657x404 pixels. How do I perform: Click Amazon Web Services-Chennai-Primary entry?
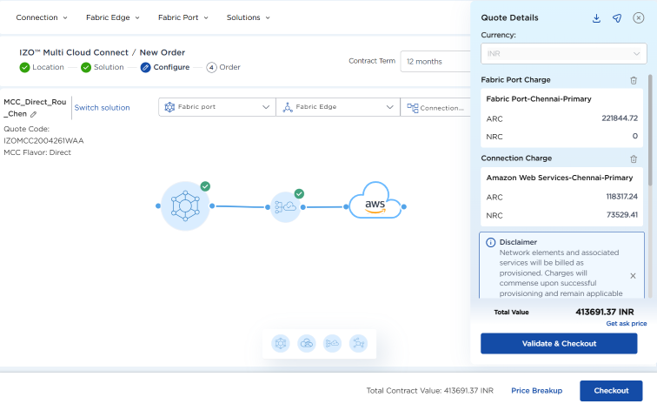click(559, 178)
